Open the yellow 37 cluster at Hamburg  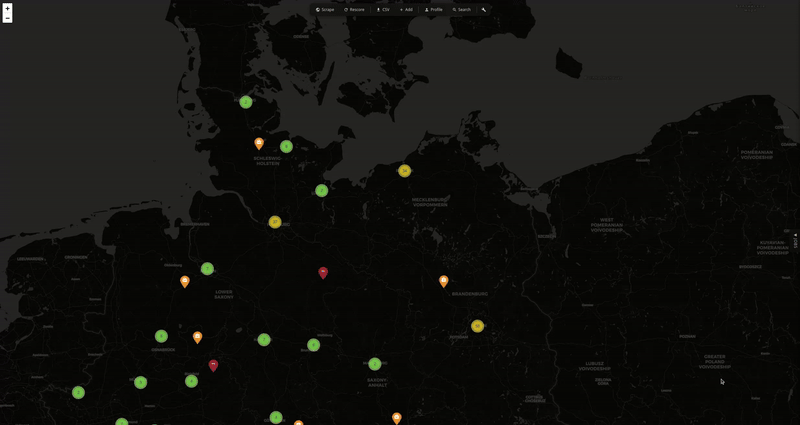(x=275, y=222)
